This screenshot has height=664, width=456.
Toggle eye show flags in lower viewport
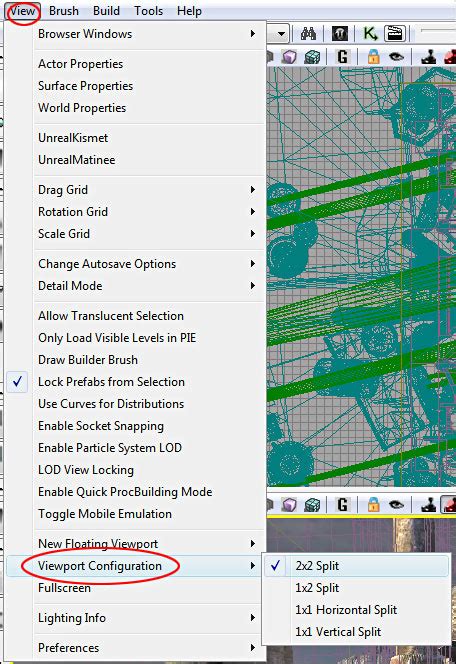coord(396,505)
